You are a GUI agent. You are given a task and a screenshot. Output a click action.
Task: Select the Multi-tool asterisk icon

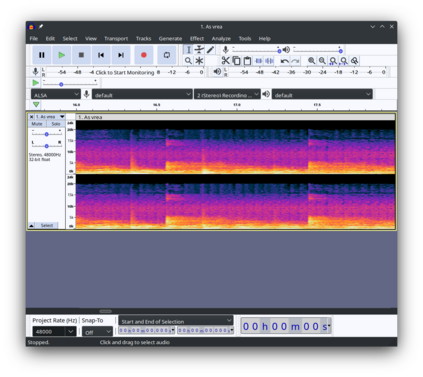click(199, 61)
